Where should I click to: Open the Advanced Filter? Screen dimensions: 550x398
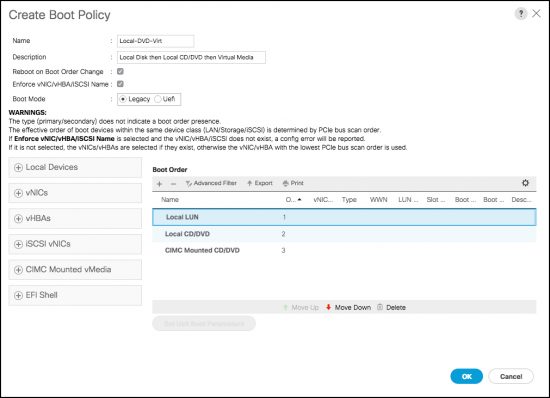tap(211, 183)
